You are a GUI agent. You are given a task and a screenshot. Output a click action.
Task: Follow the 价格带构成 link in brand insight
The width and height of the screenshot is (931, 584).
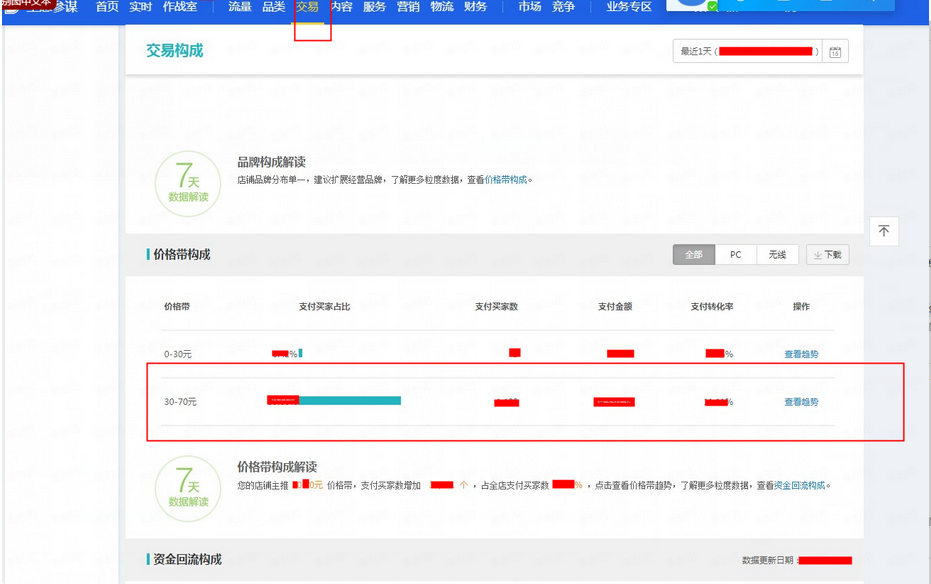pos(506,180)
